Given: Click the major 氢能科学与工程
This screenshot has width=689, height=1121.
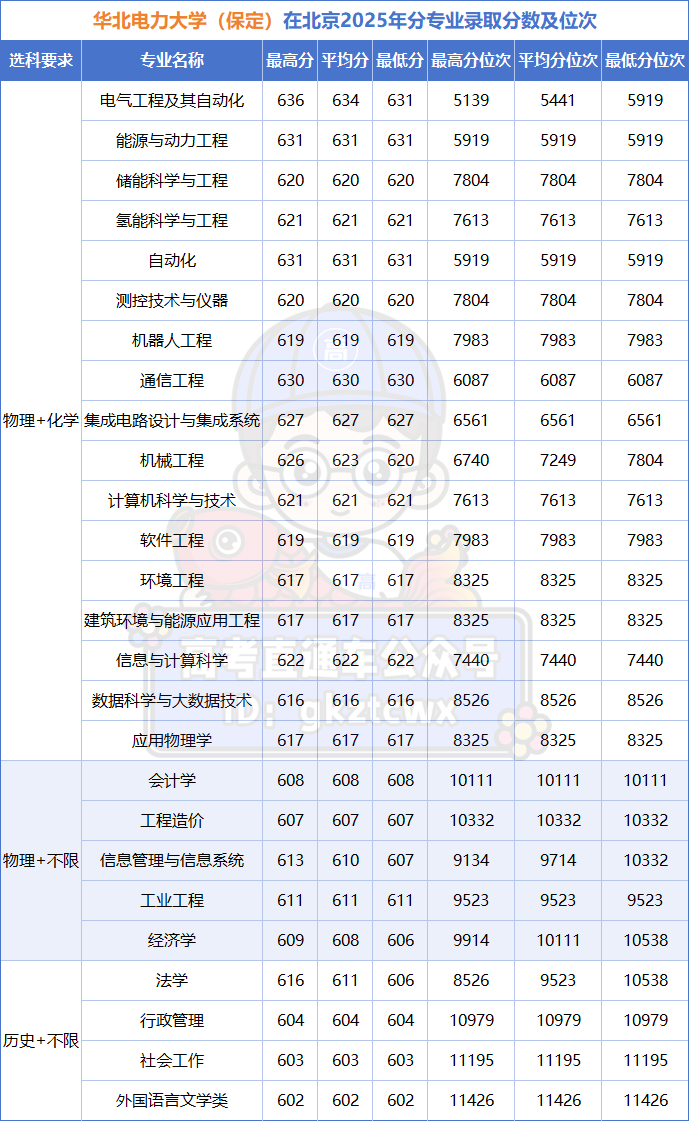Looking at the screenshot, I should pos(172,221).
